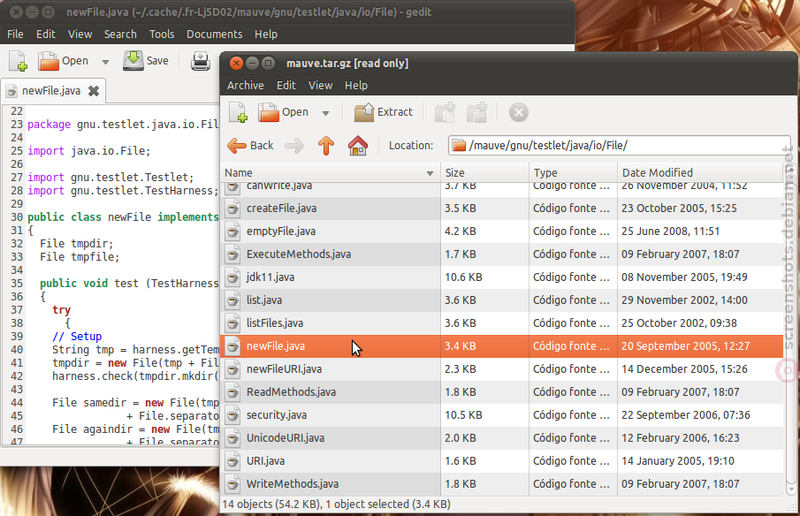Go up one level with orange up arrow
This screenshot has width=800, height=516.
click(x=326, y=145)
